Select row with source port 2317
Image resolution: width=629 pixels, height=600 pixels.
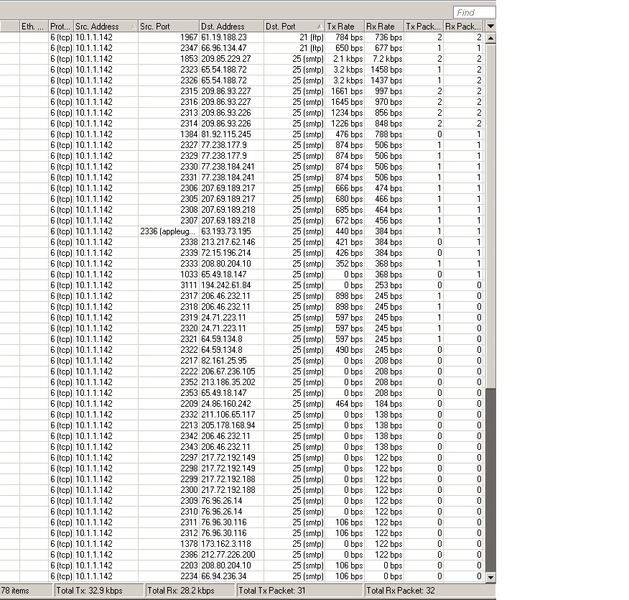click(241, 296)
